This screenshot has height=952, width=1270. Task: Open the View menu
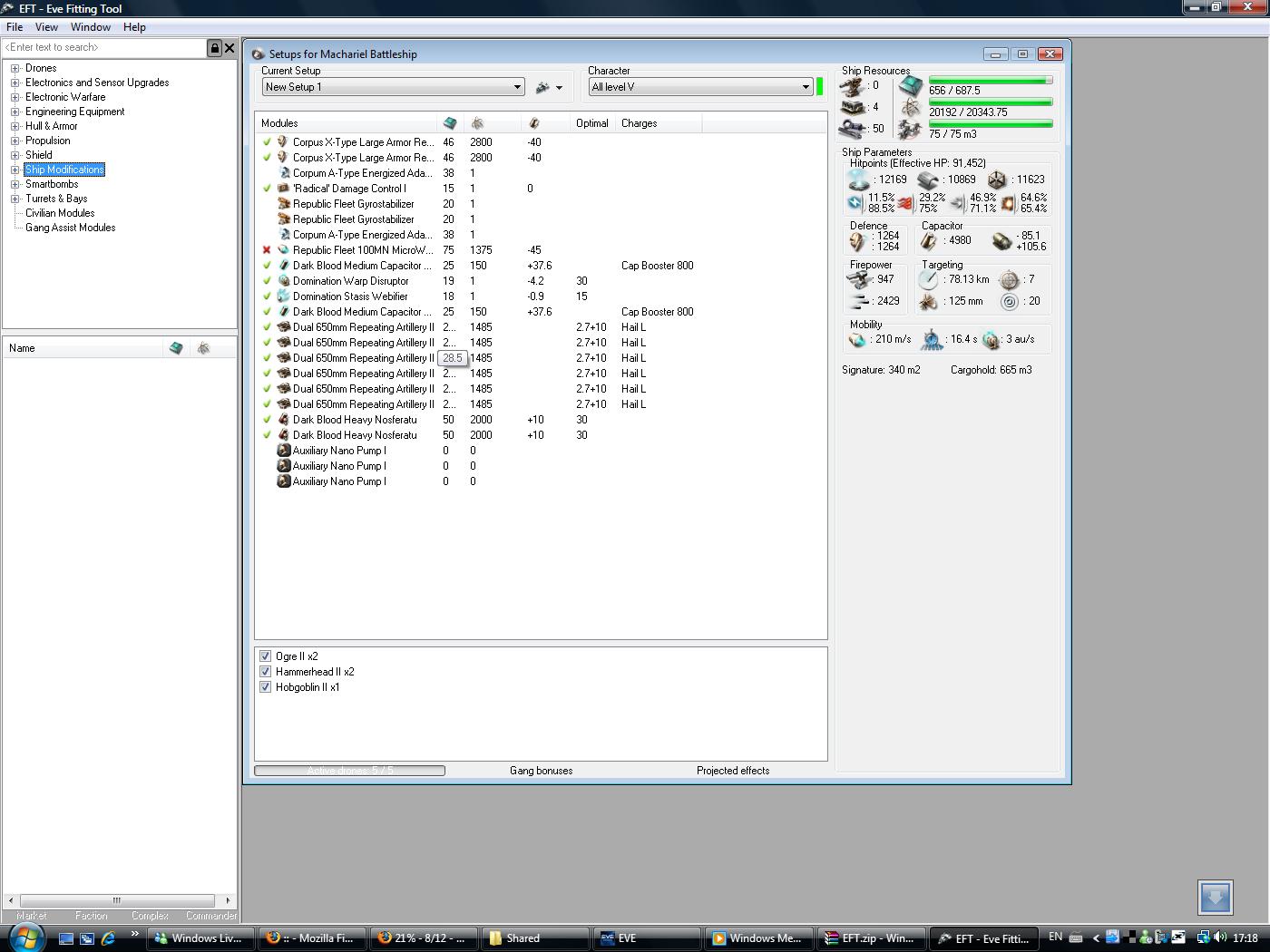point(46,27)
